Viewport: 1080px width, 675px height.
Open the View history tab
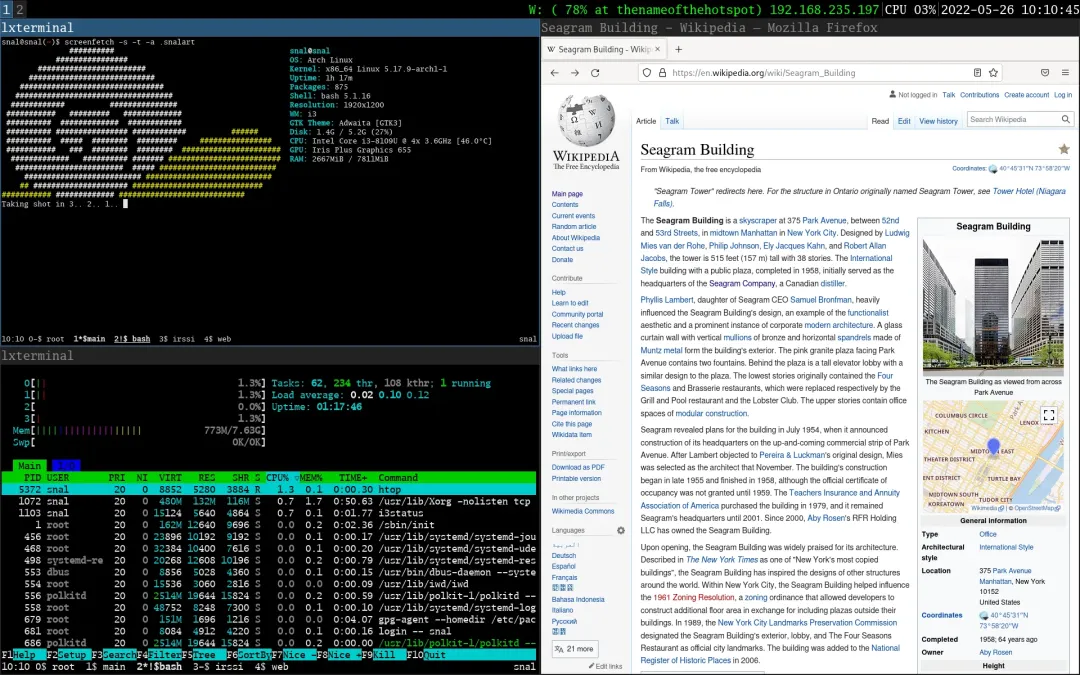[x=938, y=121]
